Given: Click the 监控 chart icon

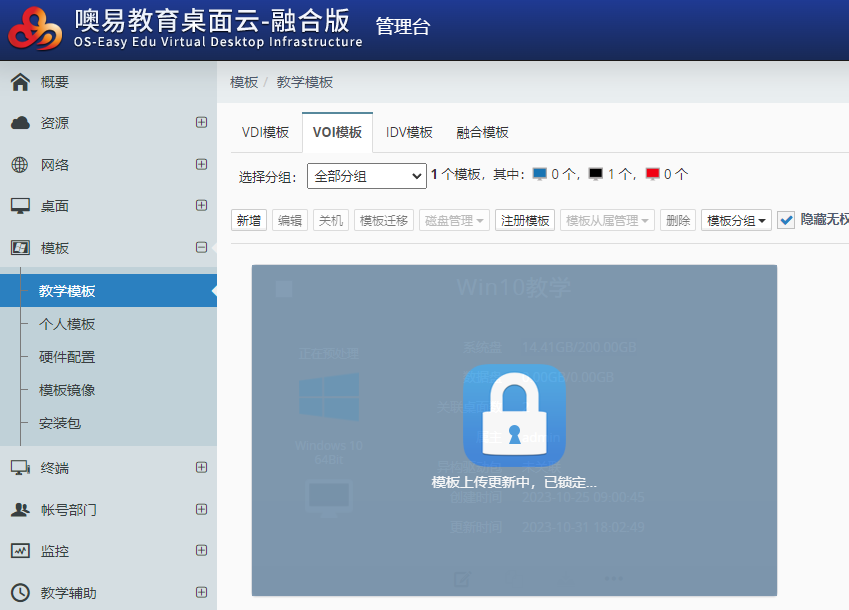Looking at the screenshot, I should [x=20, y=551].
